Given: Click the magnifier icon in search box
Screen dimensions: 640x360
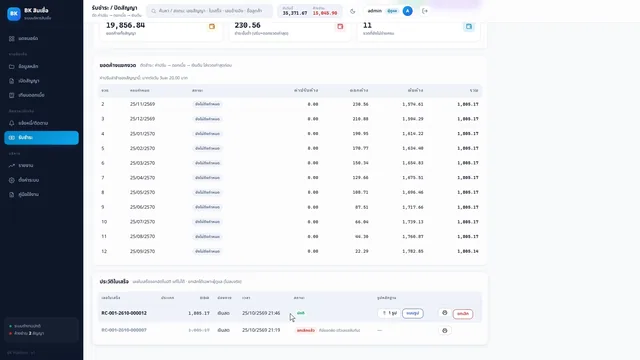Looking at the screenshot, I should click(153, 11).
